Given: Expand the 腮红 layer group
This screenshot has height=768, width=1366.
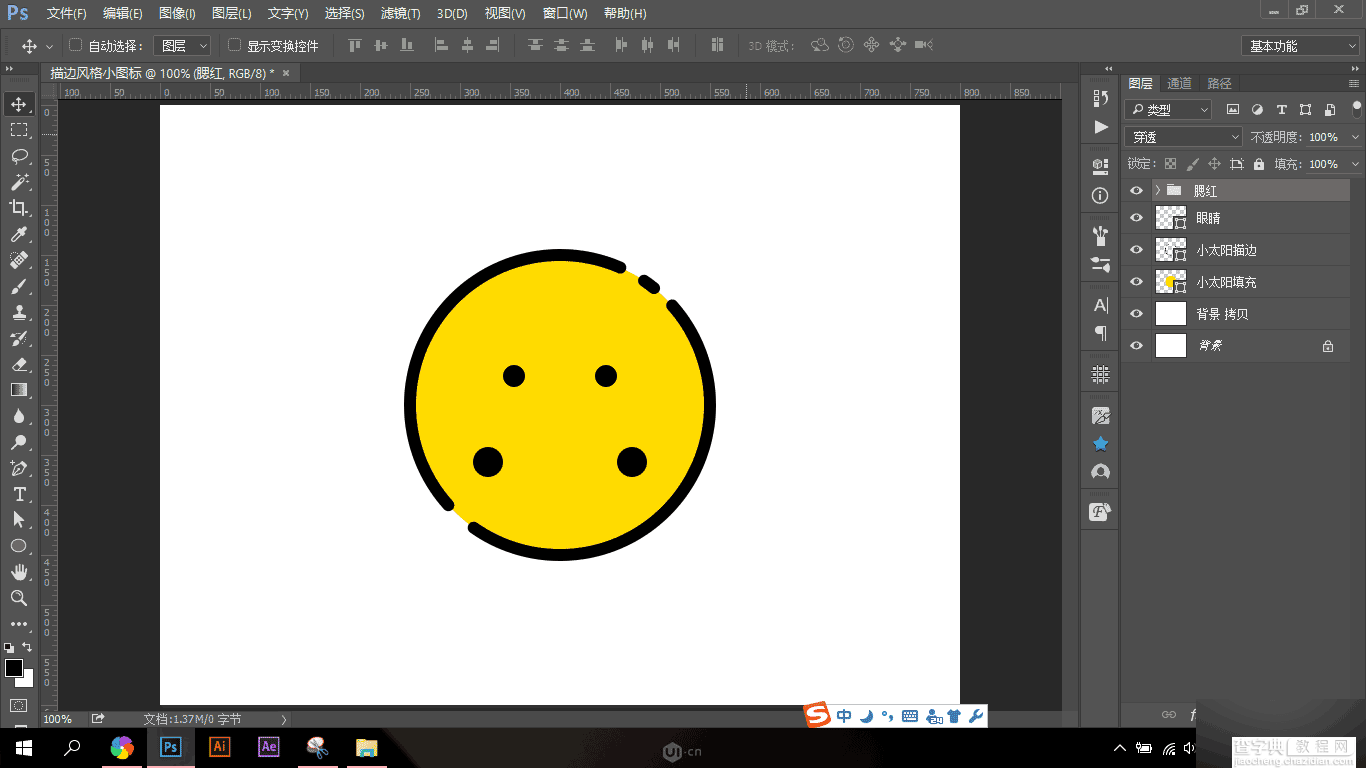Looking at the screenshot, I should (1157, 190).
